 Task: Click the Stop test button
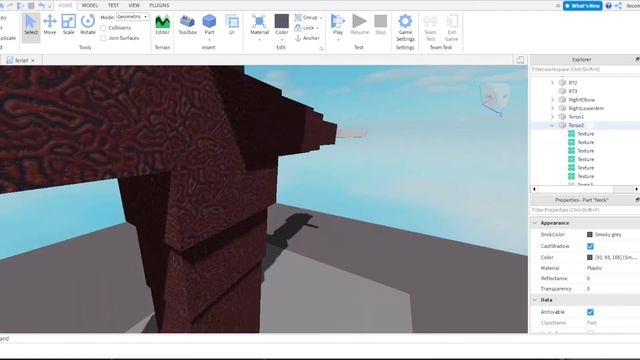pos(380,25)
